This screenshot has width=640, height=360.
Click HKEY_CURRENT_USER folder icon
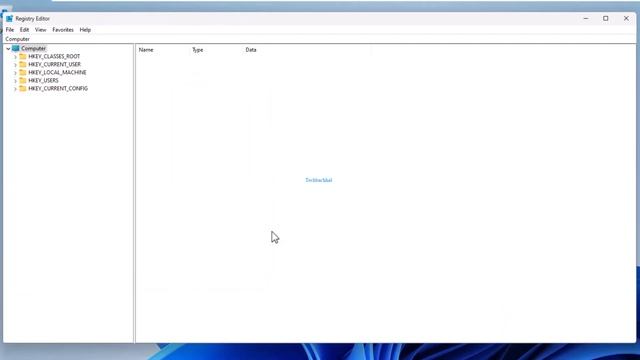(23, 64)
